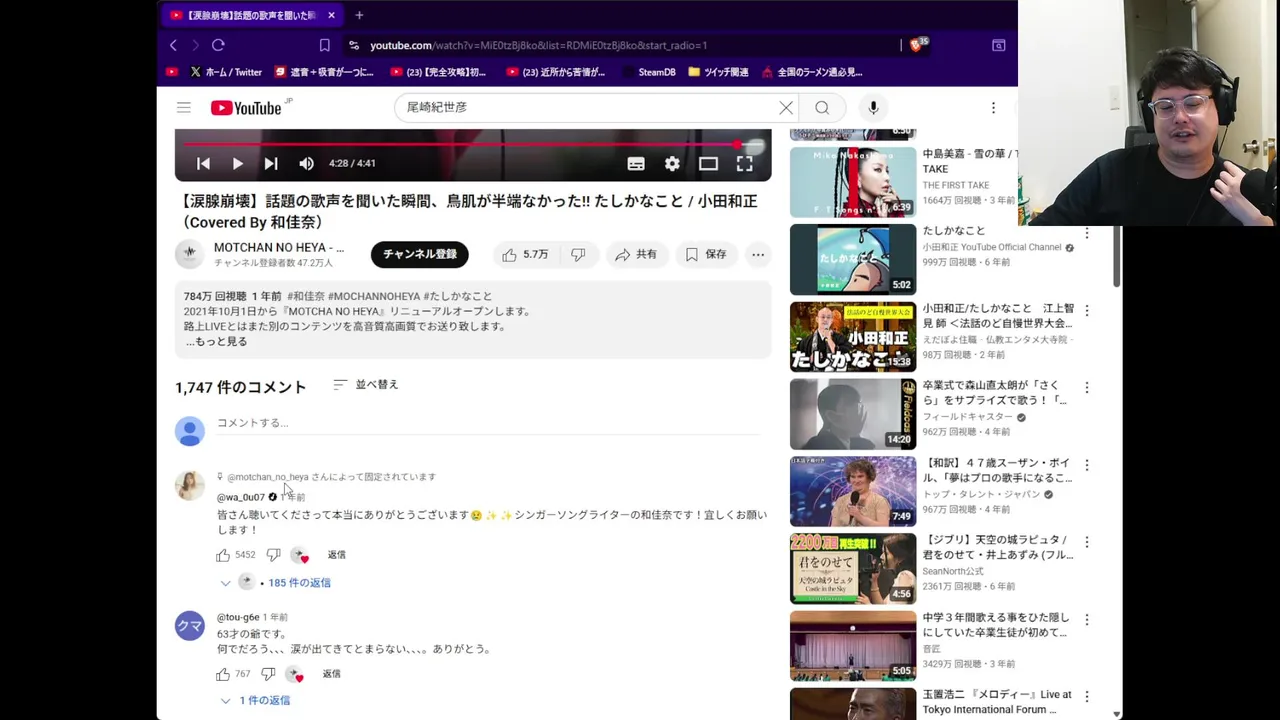This screenshot has height=720, width=1280.
Task: Dislike the video under the title
Action: tap(578, 254)
